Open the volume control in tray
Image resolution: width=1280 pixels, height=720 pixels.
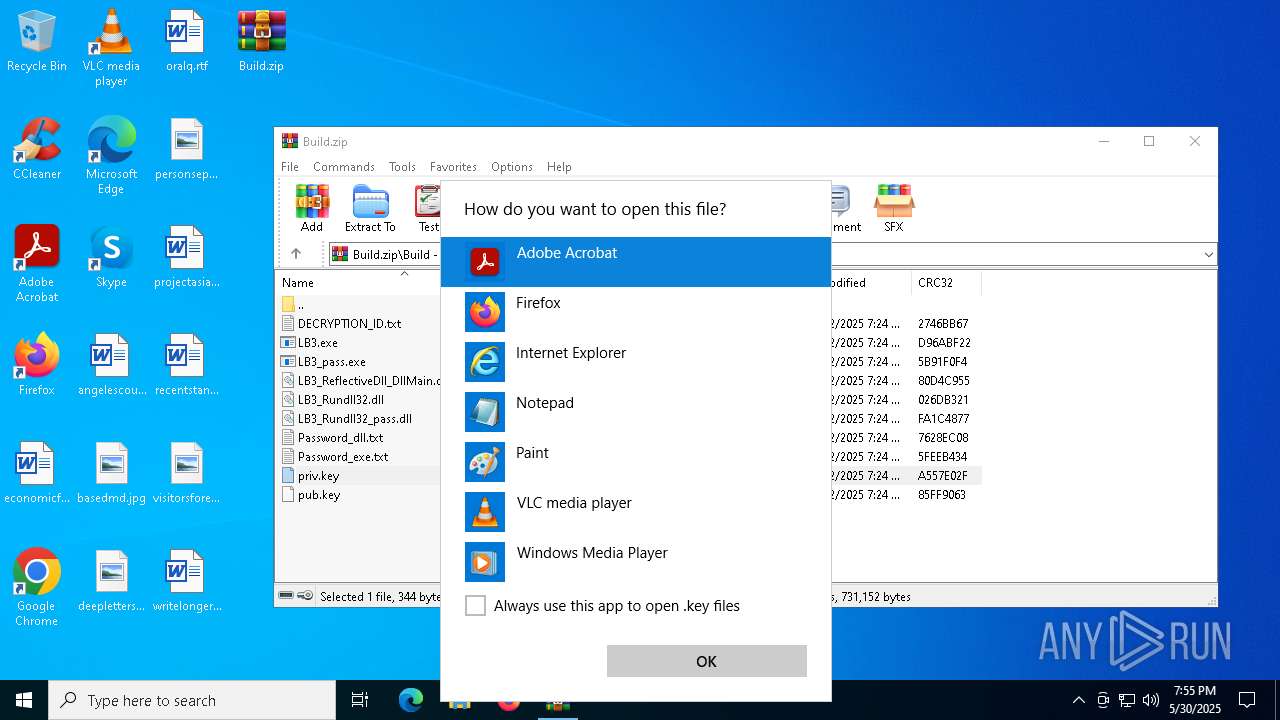[1151, 700]
